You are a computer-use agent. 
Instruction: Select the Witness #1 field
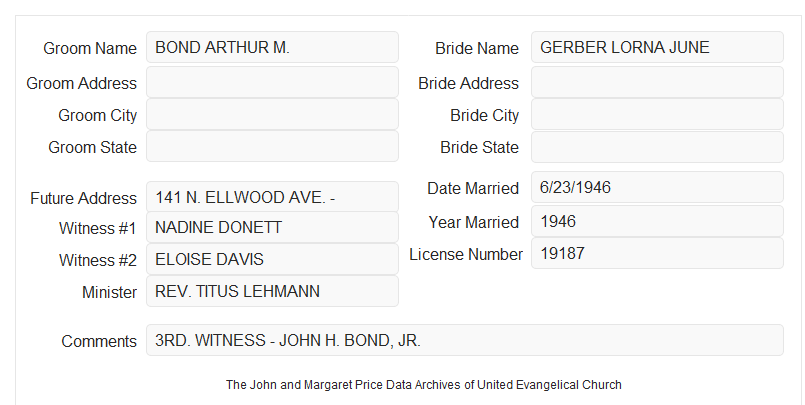(272, 227)
